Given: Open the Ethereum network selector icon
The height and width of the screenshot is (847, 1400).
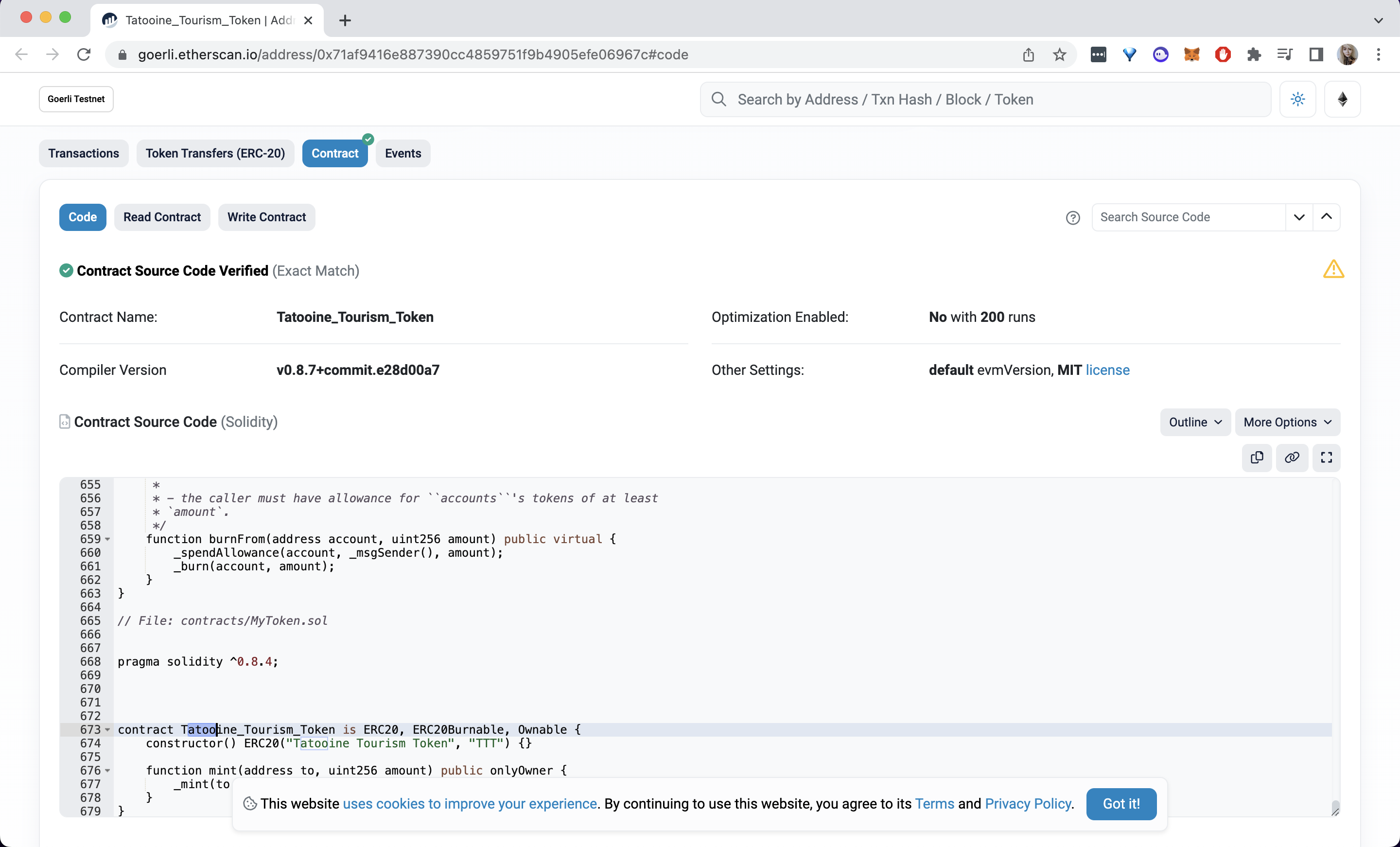Looking at the screenshot, I should pos(1342,100).
